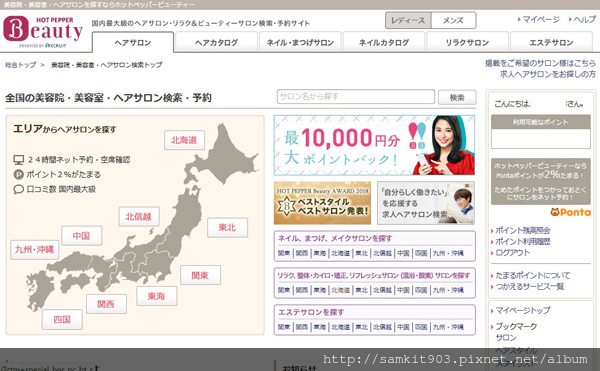Choose 中国 region on the map
Viewport: 600px width, 371px height.
click(82, 236)
